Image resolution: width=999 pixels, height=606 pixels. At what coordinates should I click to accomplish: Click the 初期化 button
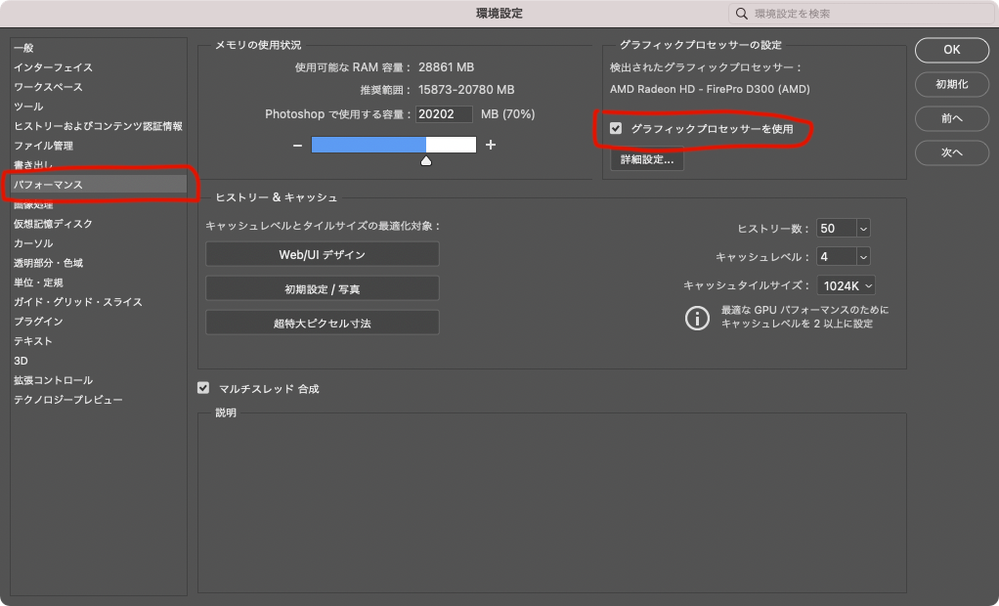tap(951, 84)
